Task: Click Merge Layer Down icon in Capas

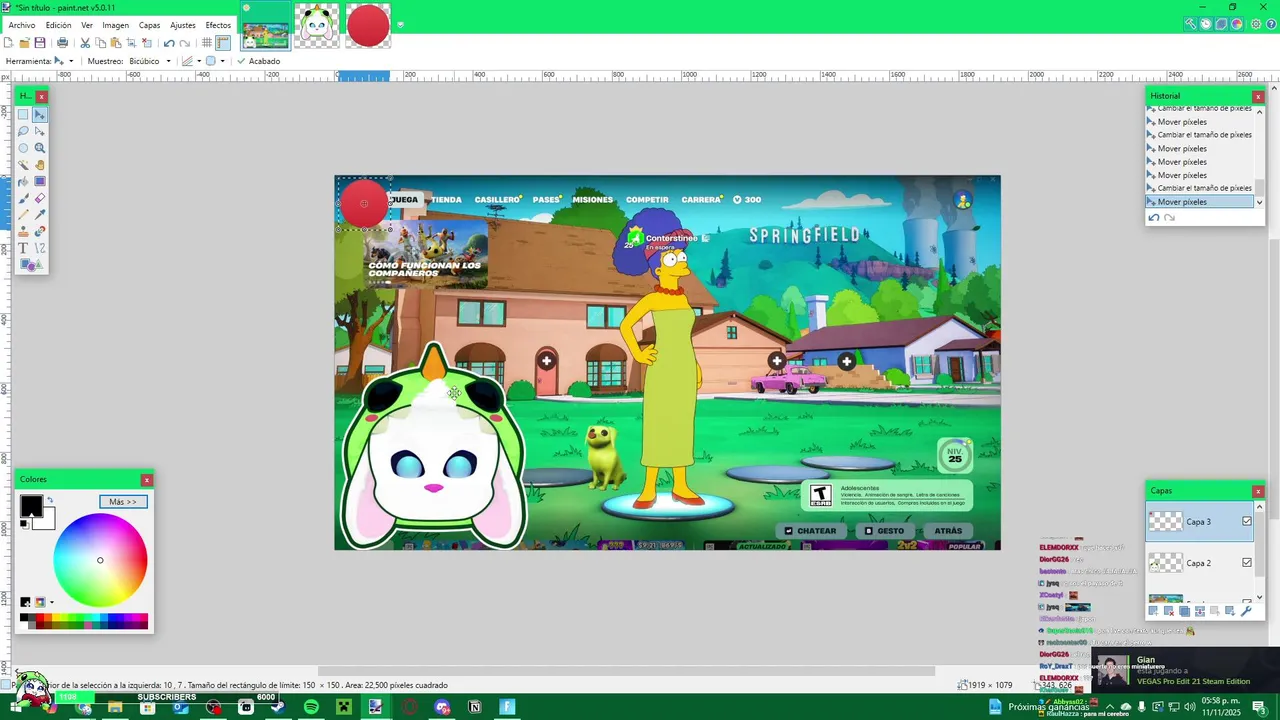Action: 1200,610
